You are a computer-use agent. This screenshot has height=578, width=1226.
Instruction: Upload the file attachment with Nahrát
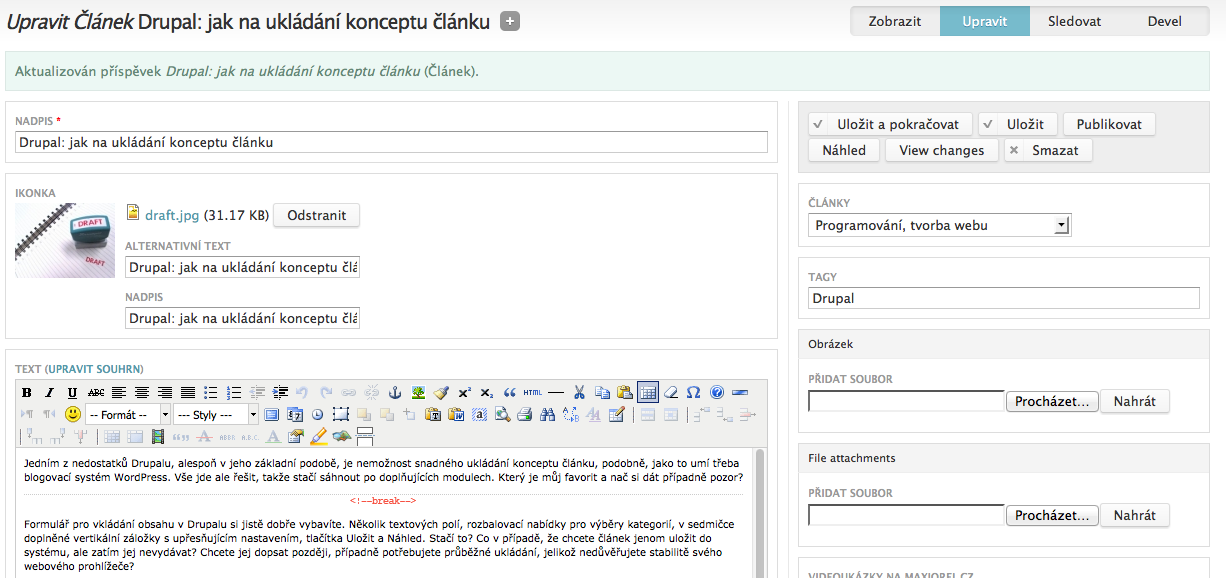tap(1134, 515)
